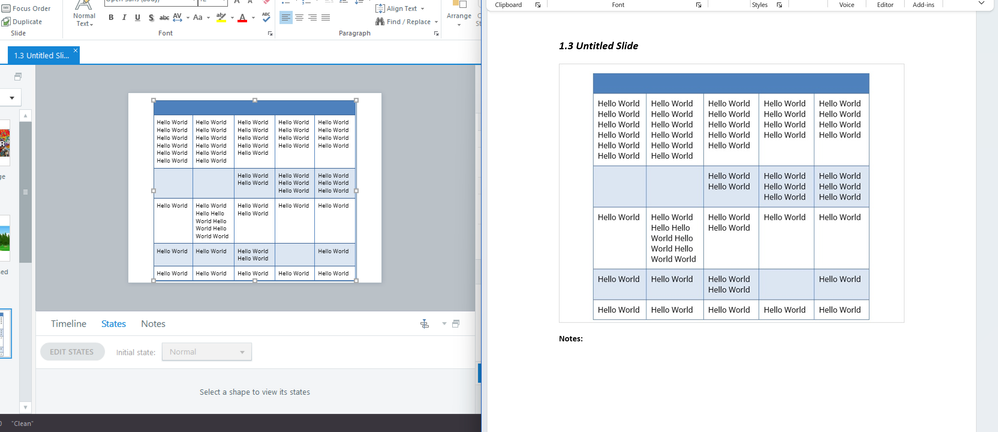Screen dimensions: 998x432
Task: Center align text in Paragraph group
Action: [x=299, y=18]
